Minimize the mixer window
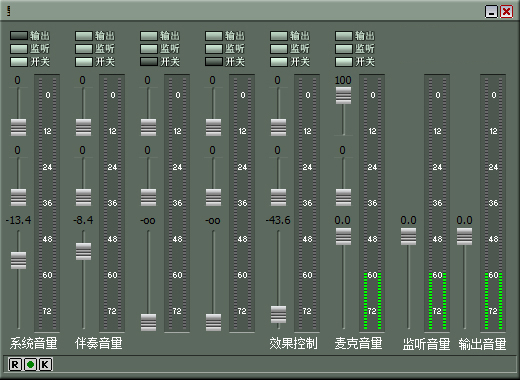The height and width of the screenshot is (380, 520). pyautogui.click(x=491, y=12)
